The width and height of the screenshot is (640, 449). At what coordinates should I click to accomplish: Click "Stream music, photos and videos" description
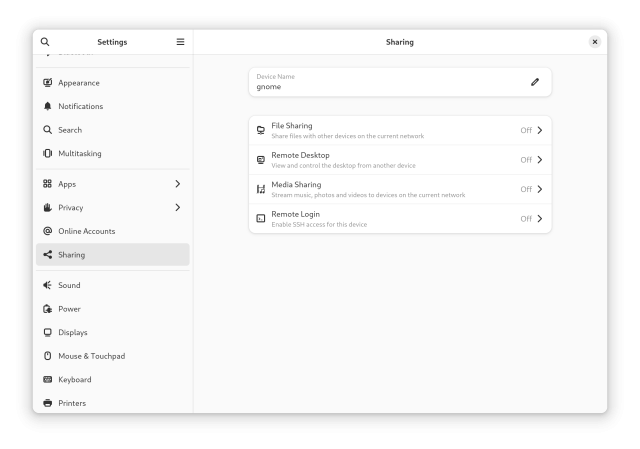pos(368,195)
